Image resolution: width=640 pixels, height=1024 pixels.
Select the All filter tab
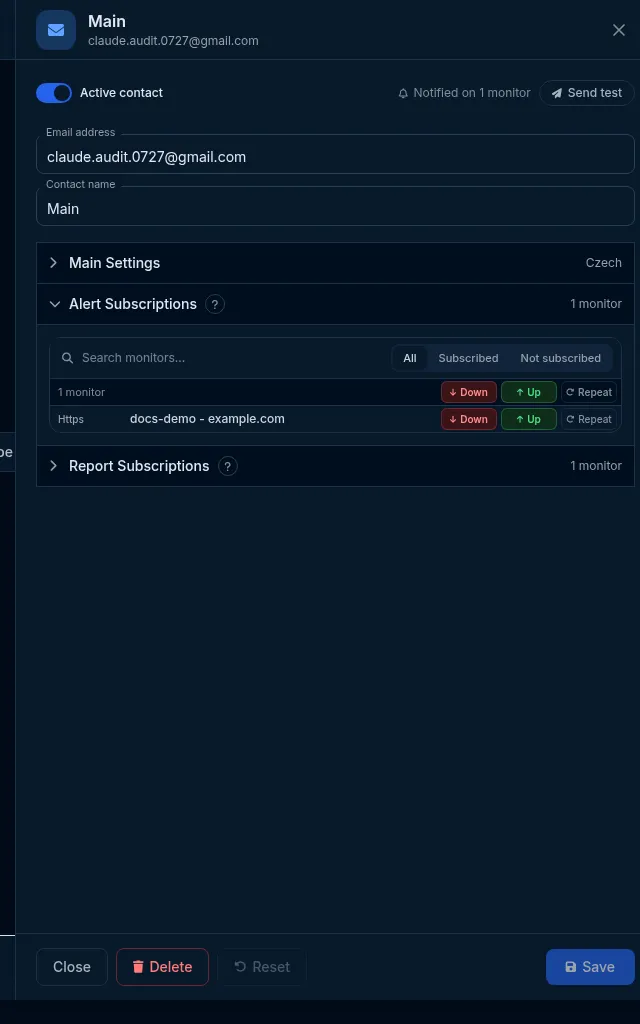tap(409, 358)
